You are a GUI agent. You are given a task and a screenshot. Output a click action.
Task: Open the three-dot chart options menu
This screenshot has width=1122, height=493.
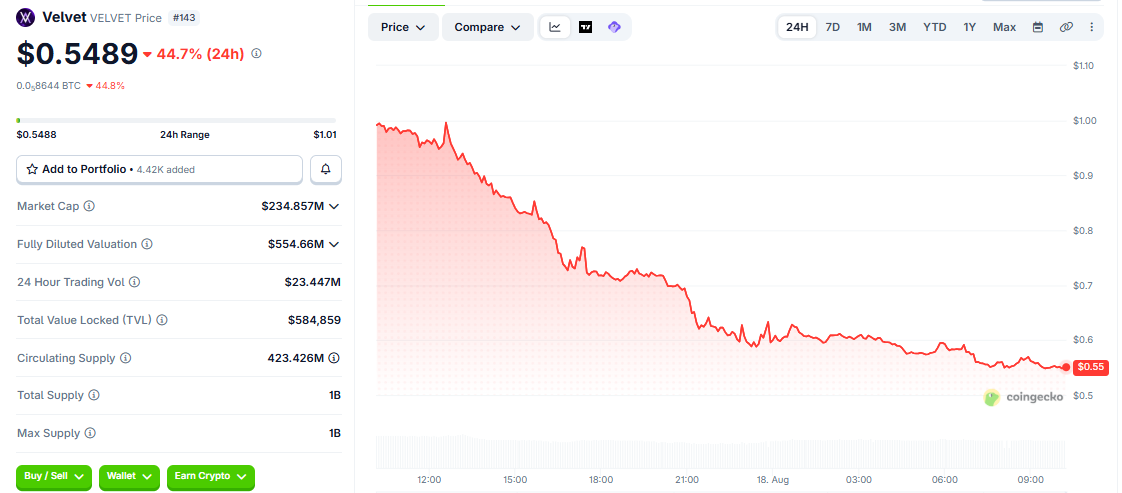pos(1091,27)
